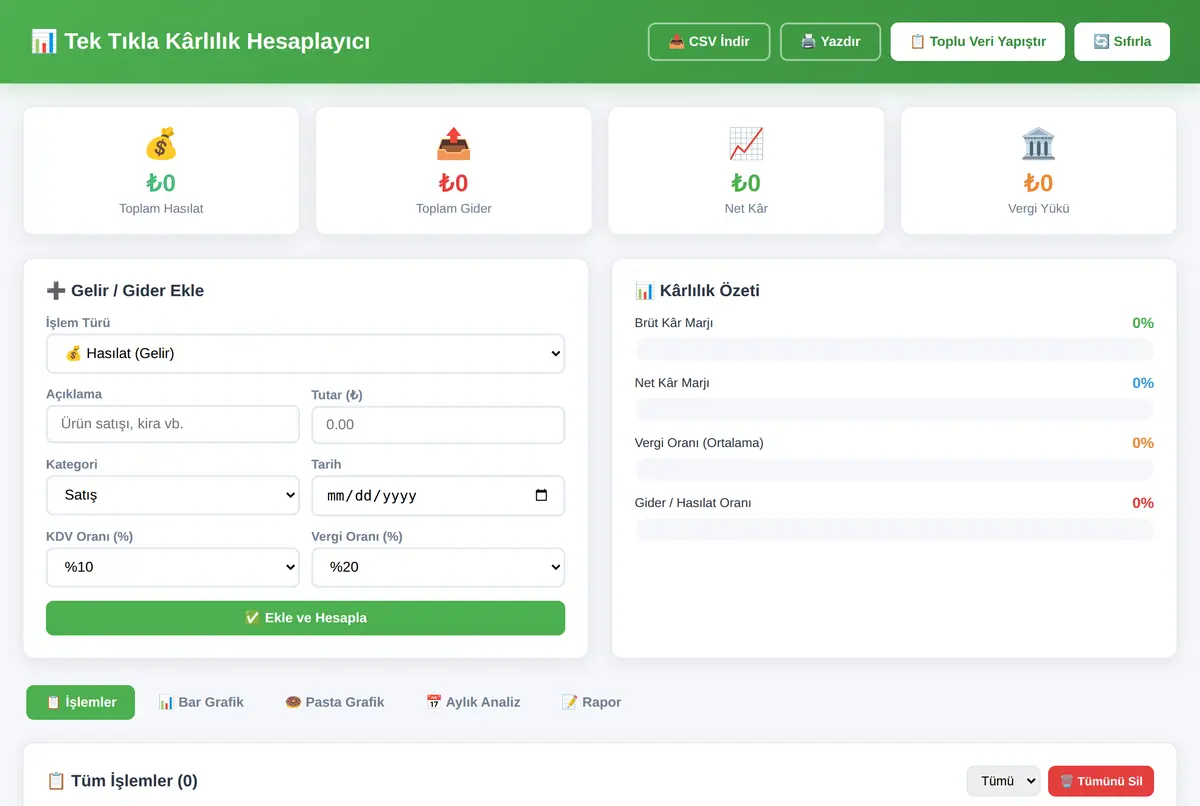
Task: Click the Vergi Oranı (Ortalama) progress bar
Action: [x=894, y=469]
